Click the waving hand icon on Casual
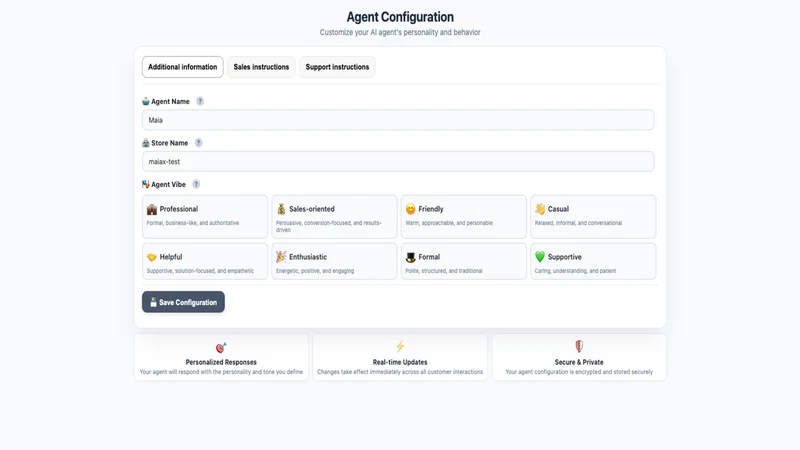Screen dimensions: 800x450 click(540, 209)
